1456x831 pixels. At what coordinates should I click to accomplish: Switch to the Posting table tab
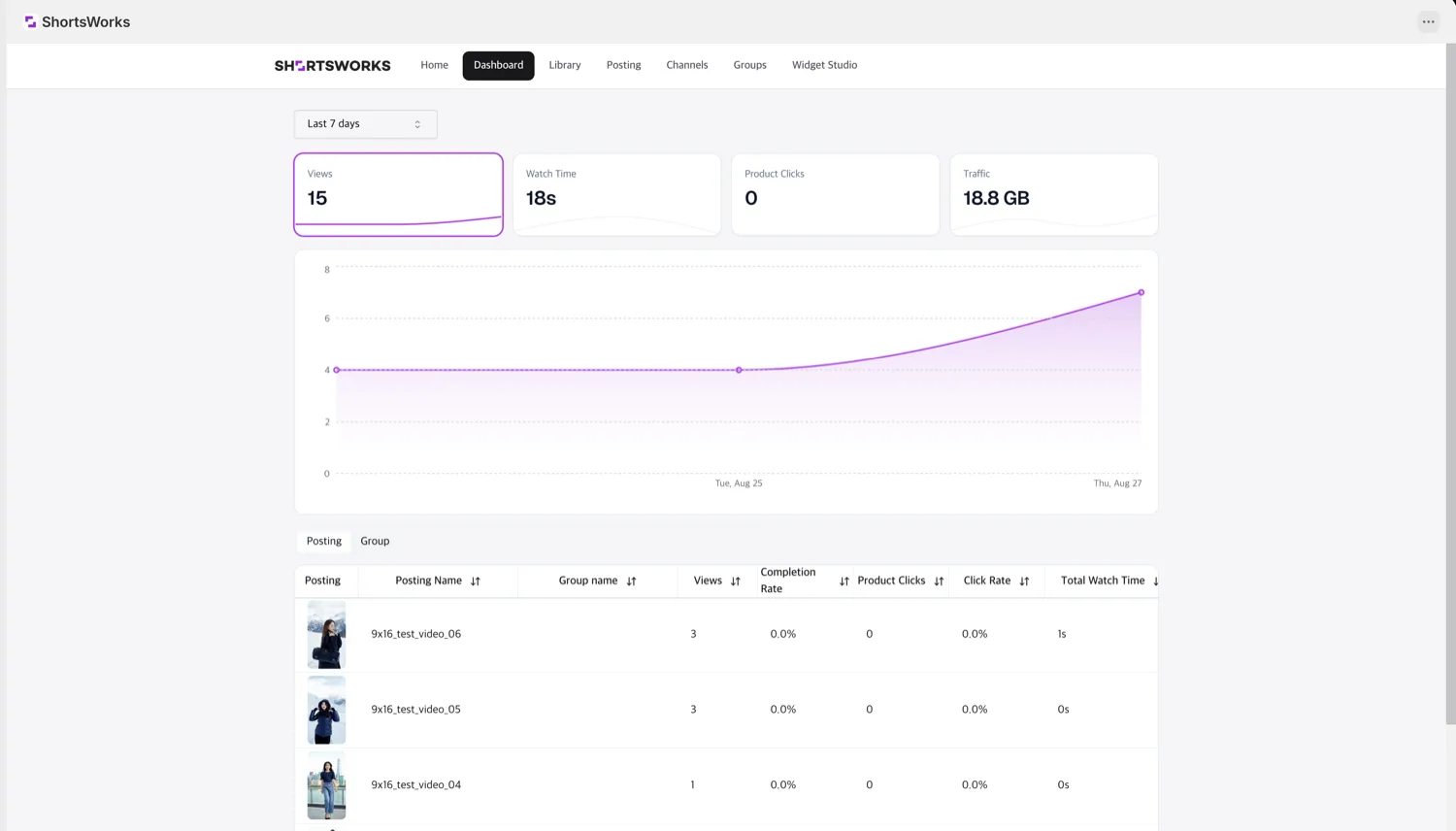click(x=324, y=541)
